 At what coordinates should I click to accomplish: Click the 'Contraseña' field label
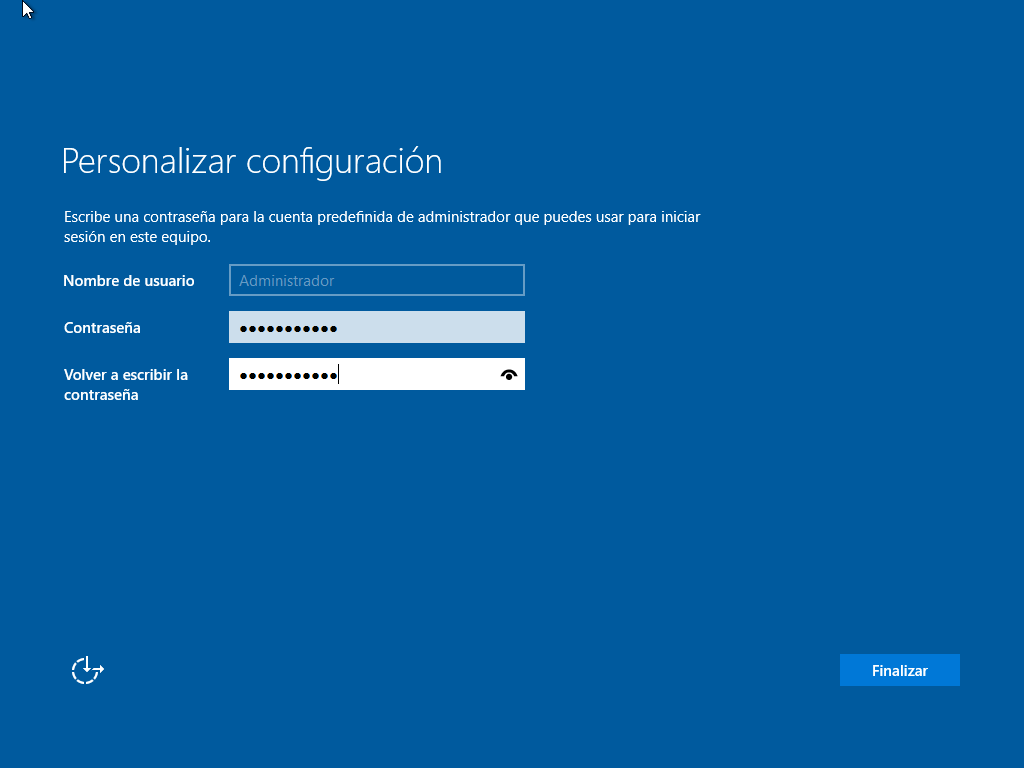tap(102, 328)
